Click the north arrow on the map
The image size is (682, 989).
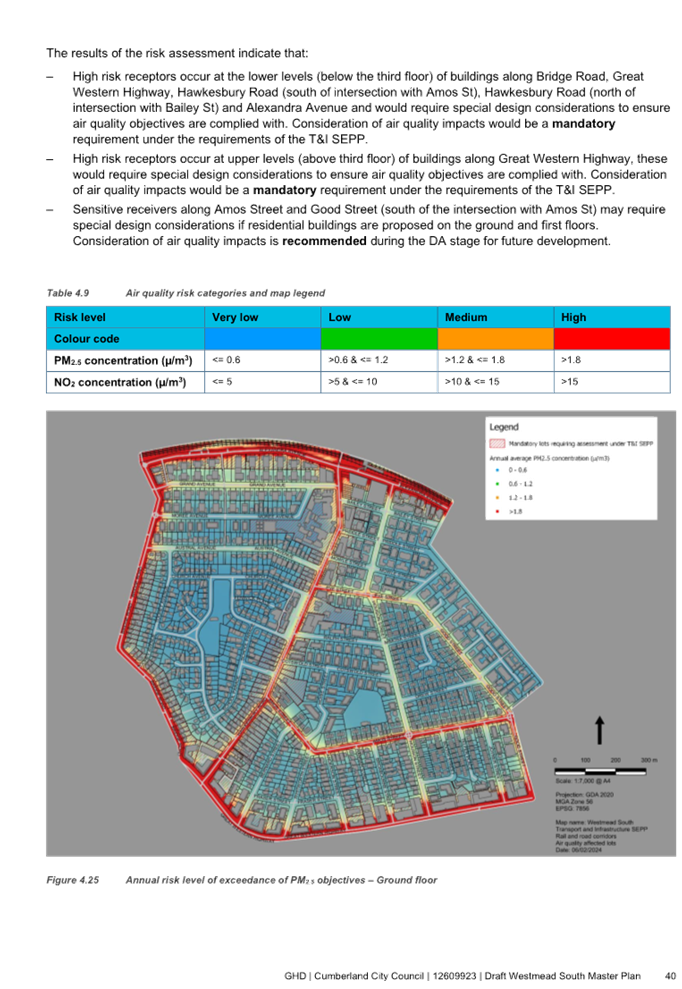(x=599, y=730)
